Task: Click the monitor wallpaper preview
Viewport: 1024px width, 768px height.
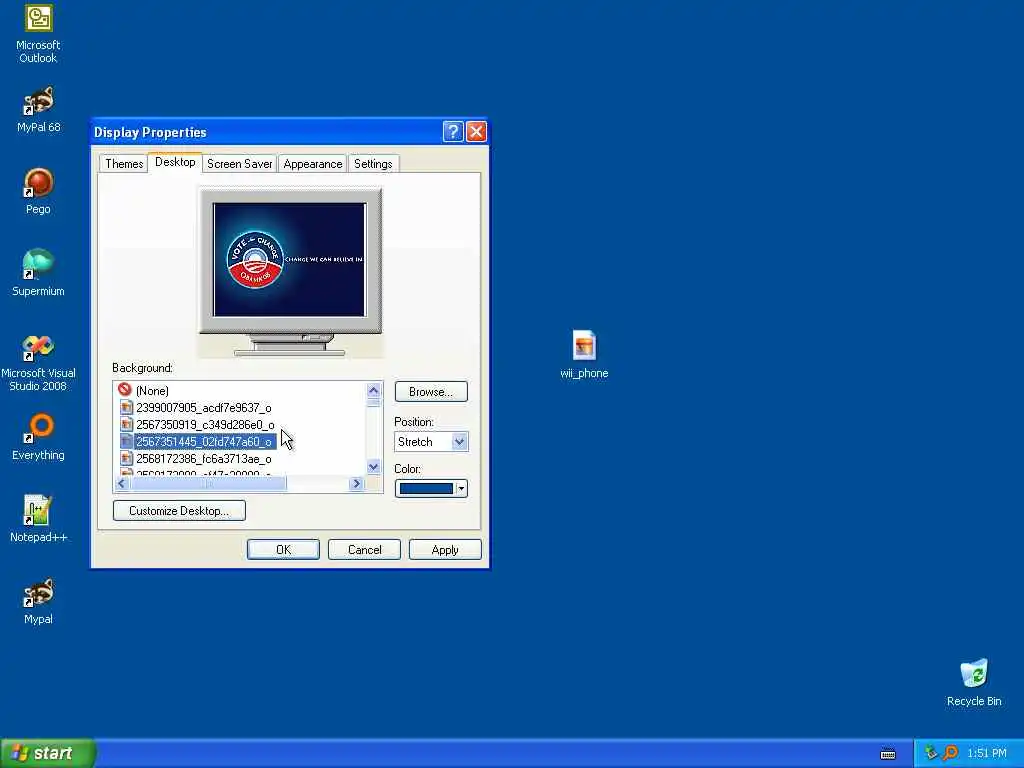Action: [x=289, y=260]
